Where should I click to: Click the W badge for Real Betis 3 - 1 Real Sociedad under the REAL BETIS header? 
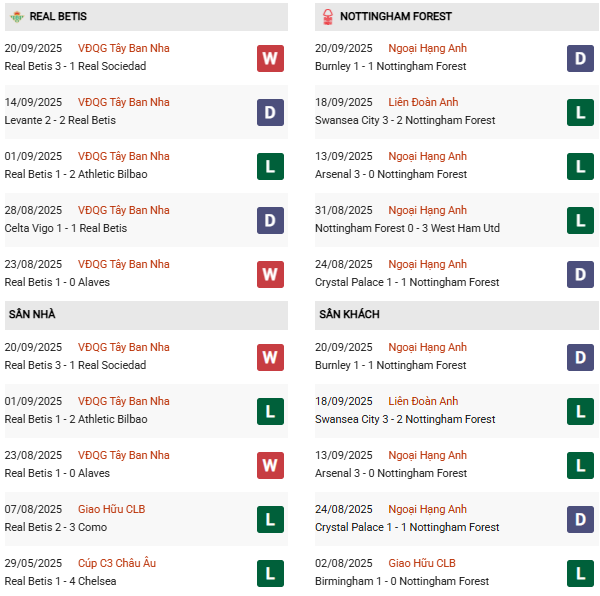[x=270, y=58]
